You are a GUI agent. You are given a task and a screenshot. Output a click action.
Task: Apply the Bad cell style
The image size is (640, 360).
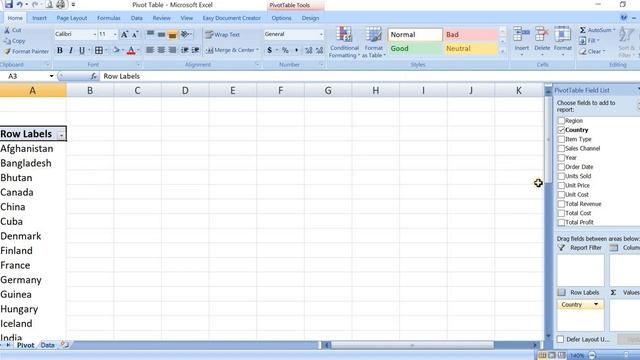coord(471,35)
